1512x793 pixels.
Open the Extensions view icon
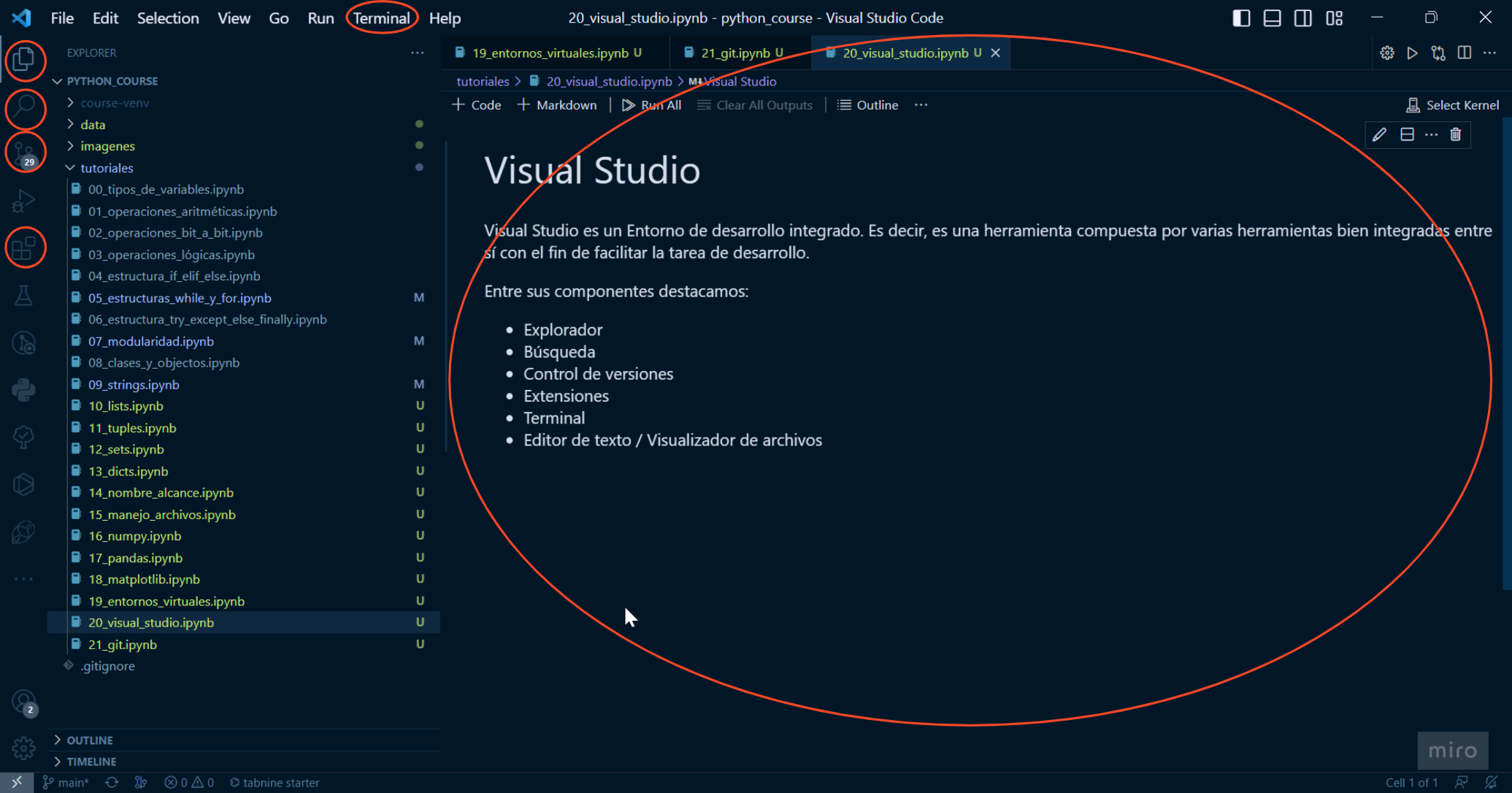point(24,248)
